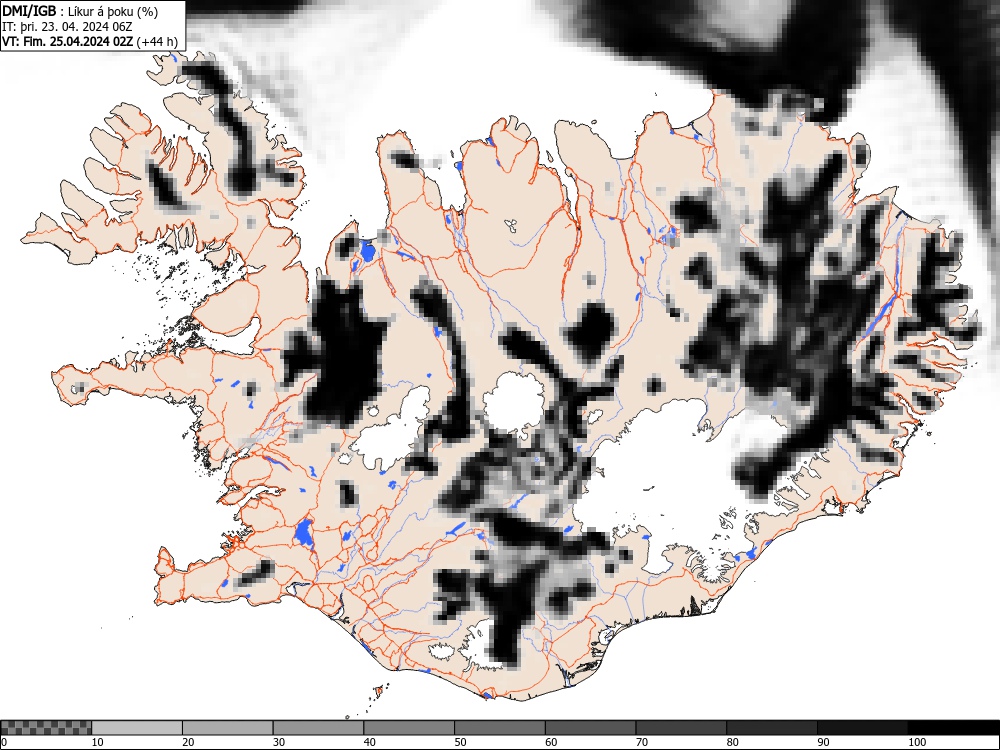Click the '60' legend scale label
The width and height of the screenshot is (1000, 750).
click(x=550, y=742)
